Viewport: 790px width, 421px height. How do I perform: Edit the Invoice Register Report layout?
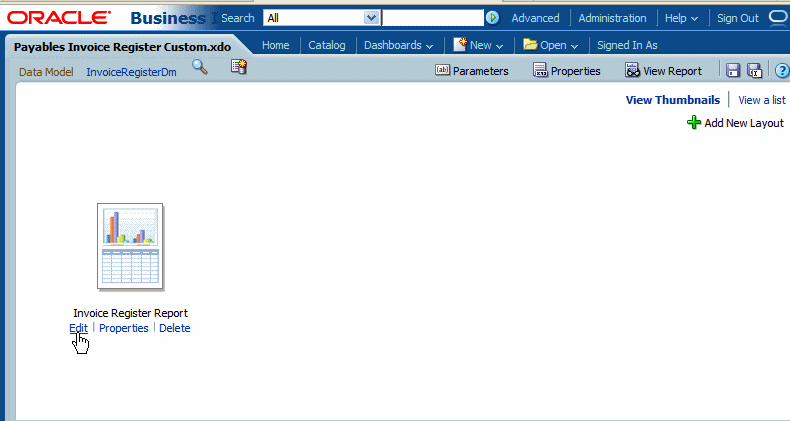79,328
